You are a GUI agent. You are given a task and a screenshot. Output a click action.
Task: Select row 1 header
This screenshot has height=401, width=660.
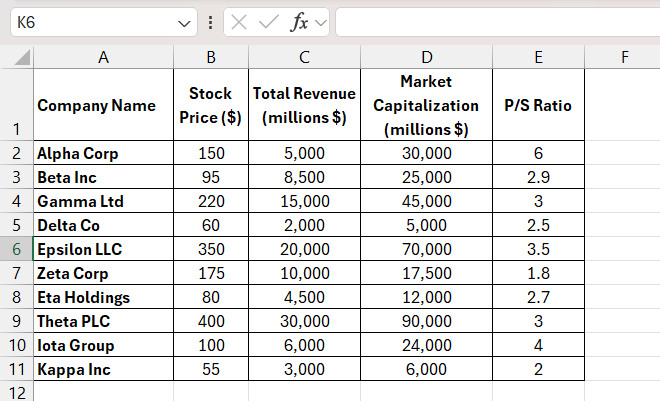pyautogui.click(x=16, y=104)
